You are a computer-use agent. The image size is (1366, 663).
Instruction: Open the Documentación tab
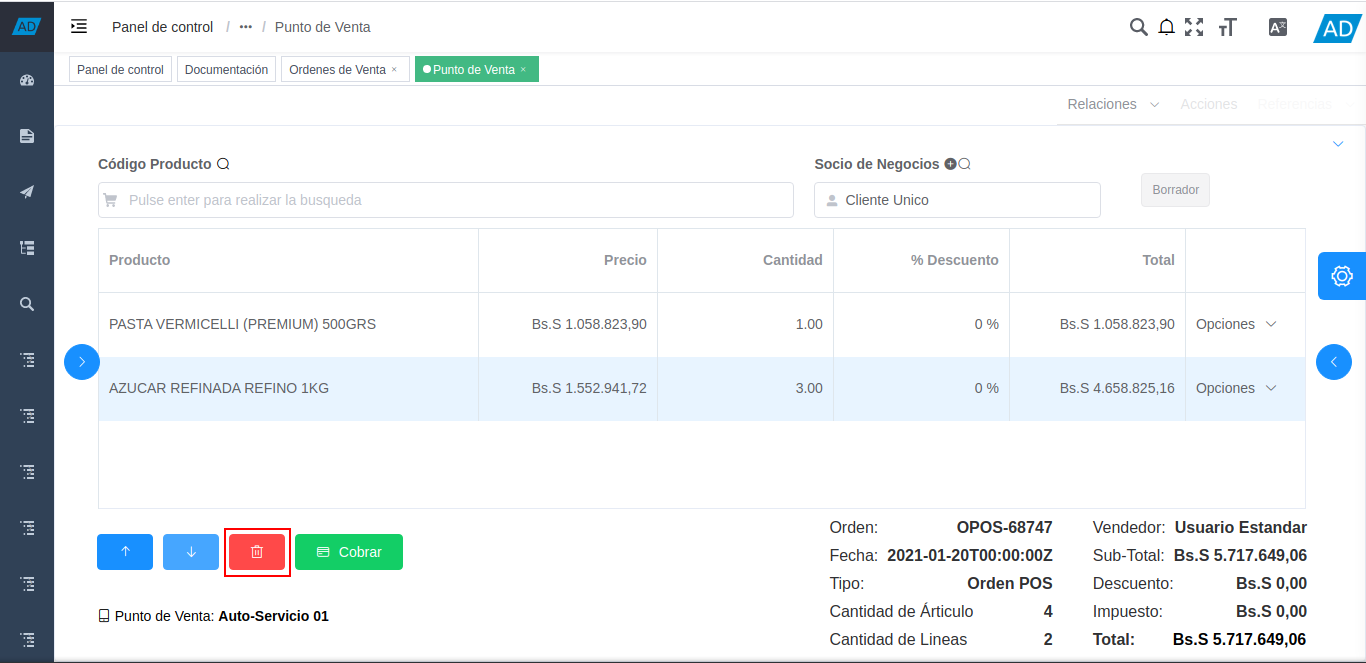[226, 69]
